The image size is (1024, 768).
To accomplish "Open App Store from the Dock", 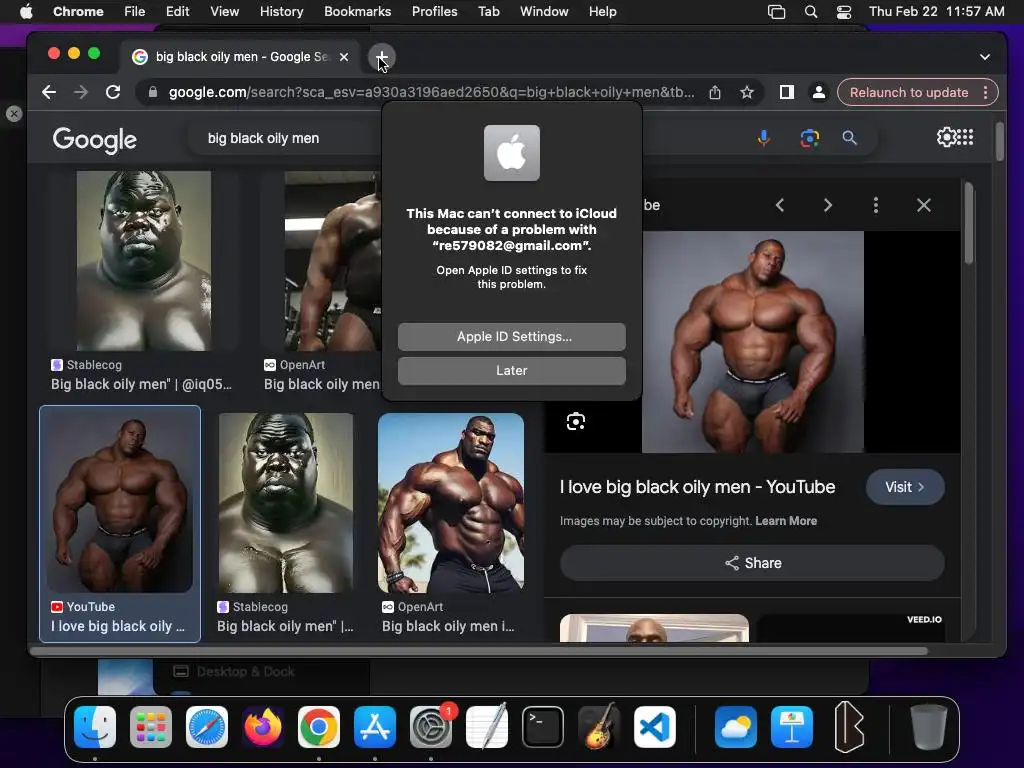I will coord(375,727).
